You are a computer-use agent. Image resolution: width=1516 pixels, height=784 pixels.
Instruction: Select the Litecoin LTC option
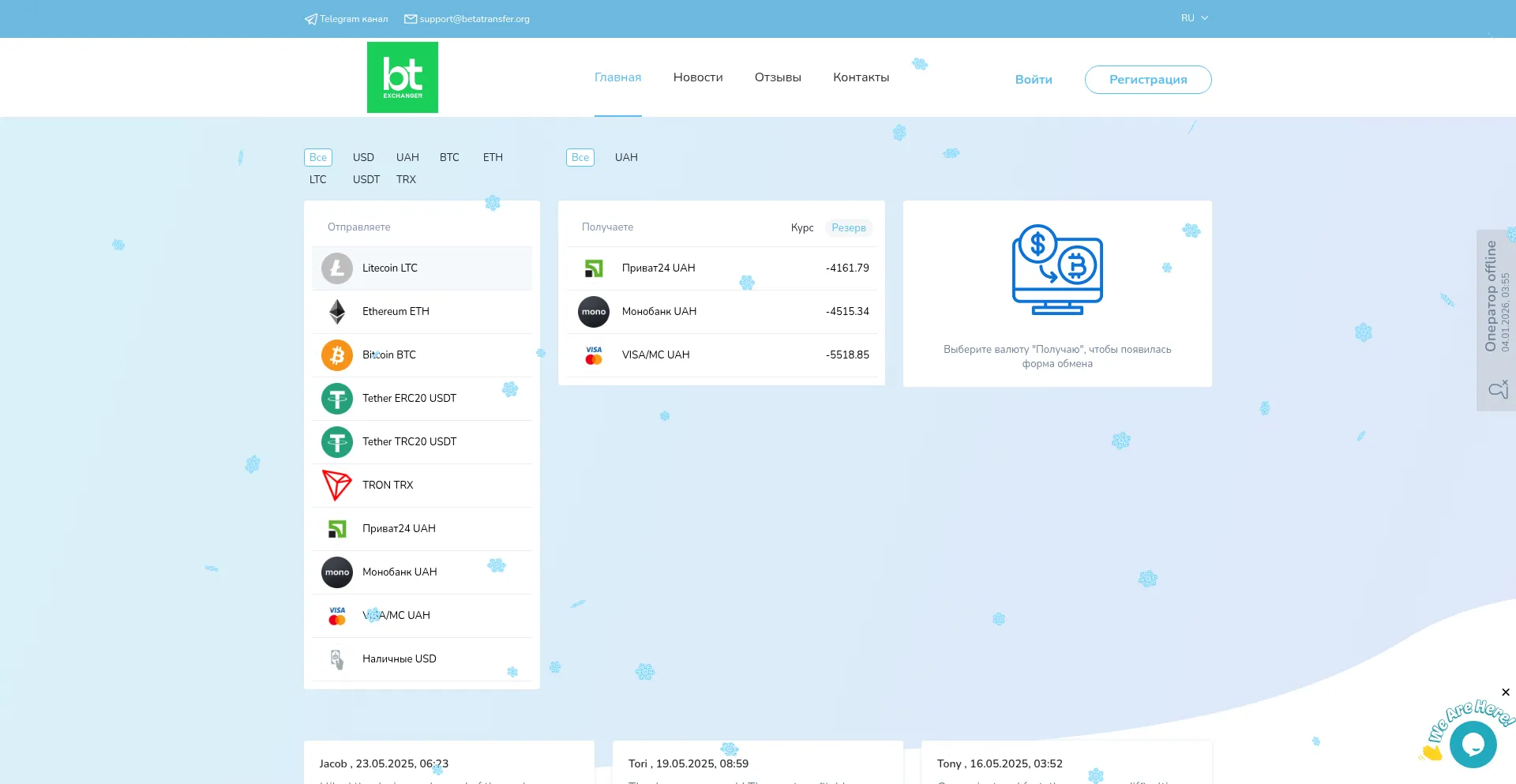(422, 268)
